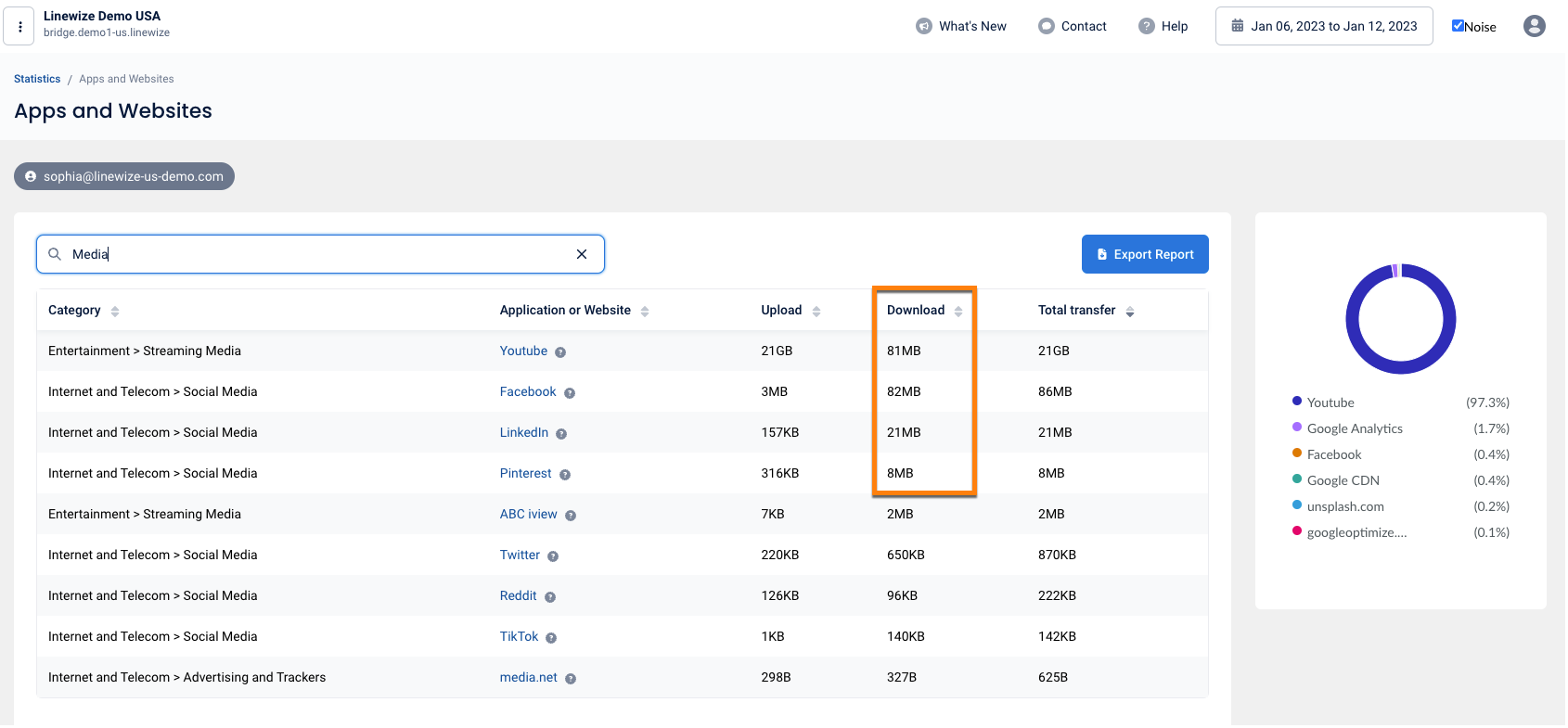Open the user account avatar icon
Screen dimensions: 1568x728
pyautogui.click(x=1535, y=26)
